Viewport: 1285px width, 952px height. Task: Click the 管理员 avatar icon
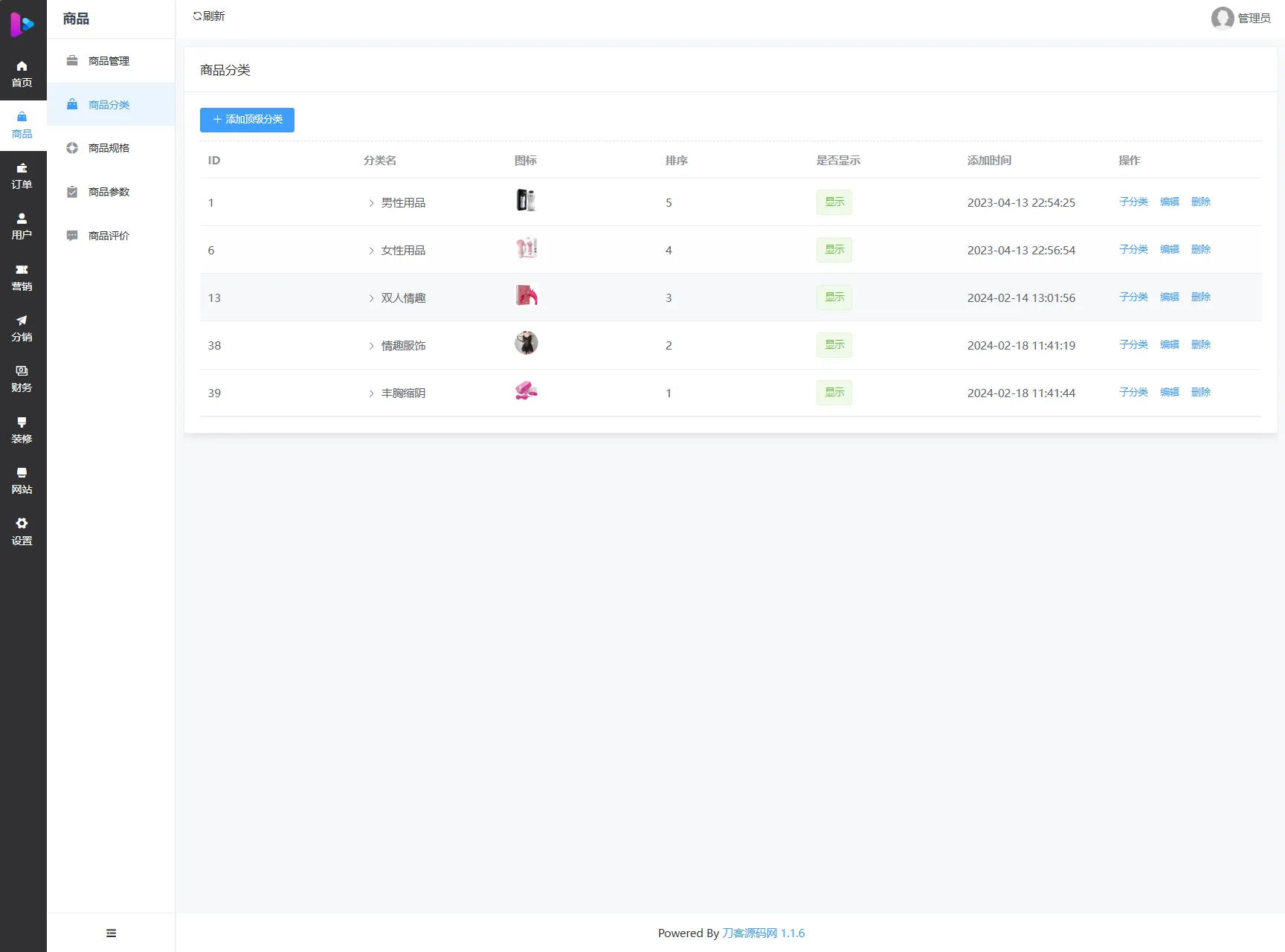(x=1222, y=18)
